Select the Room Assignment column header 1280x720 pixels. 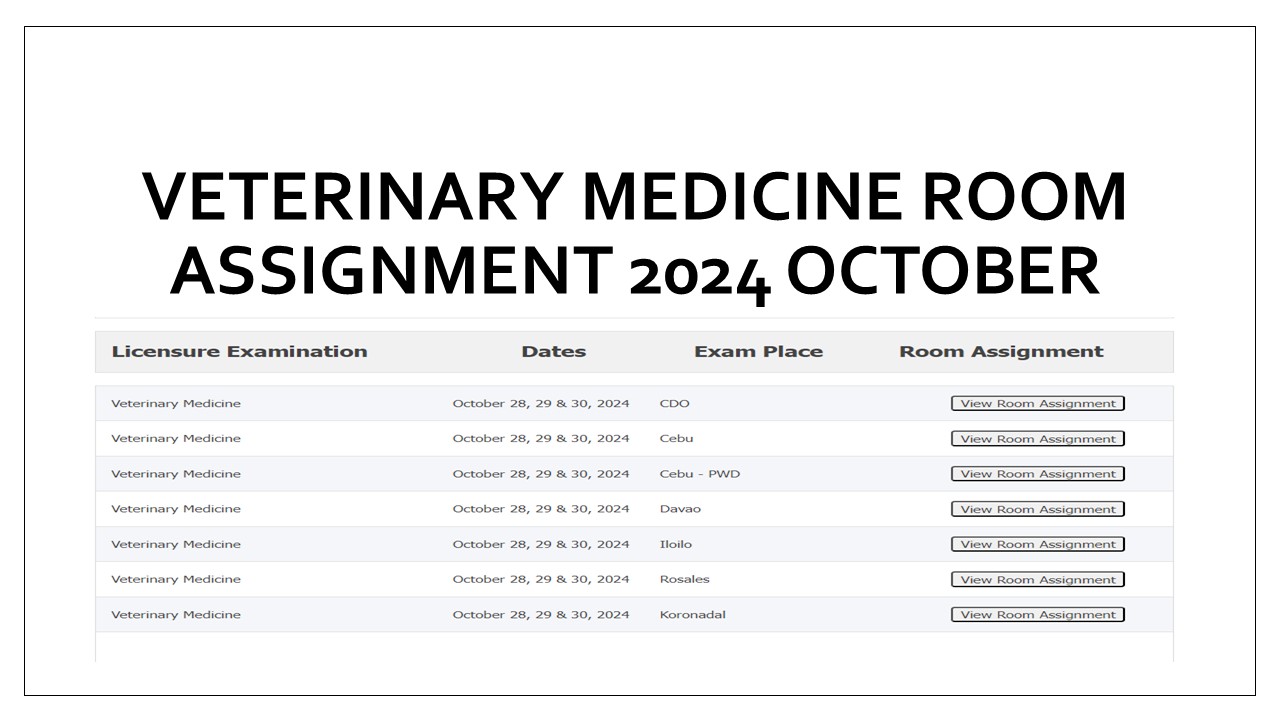tap(1001, 351)
